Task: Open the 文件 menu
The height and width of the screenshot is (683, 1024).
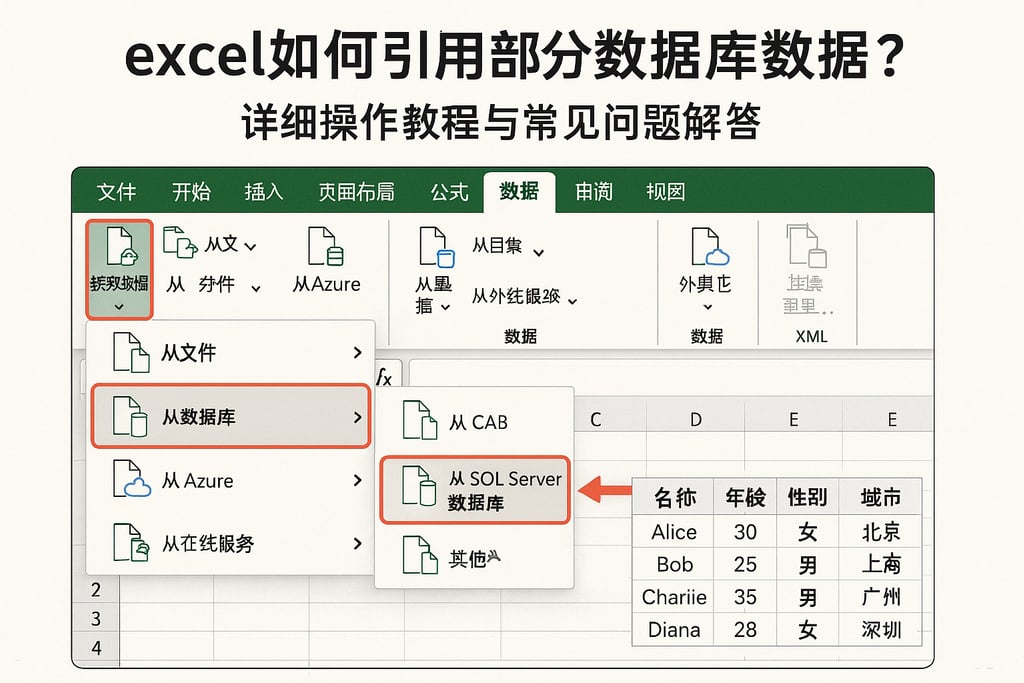Action: click(116, 192)
